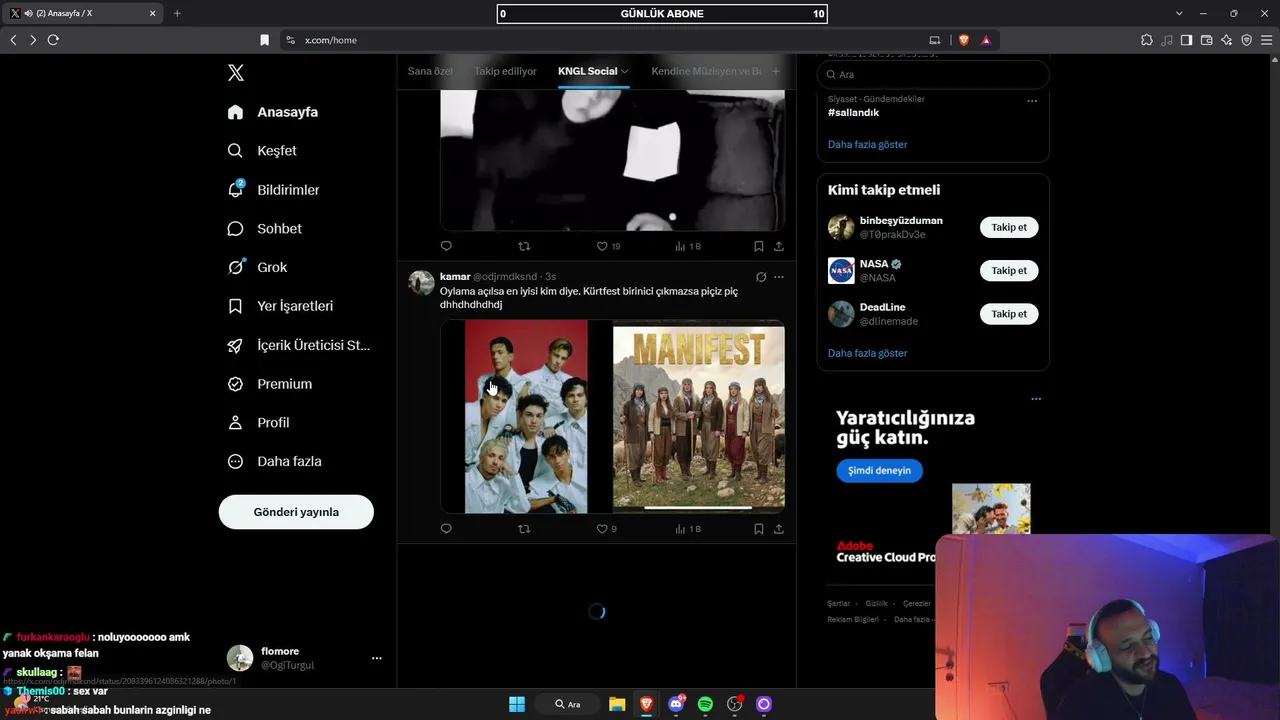
Task: Go to Anasayfa in the sidebar
Action: coord(273,112)
